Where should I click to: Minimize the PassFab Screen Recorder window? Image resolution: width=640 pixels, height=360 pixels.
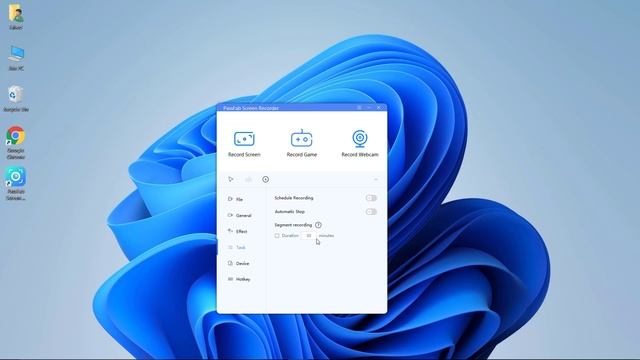click(369, 107)
